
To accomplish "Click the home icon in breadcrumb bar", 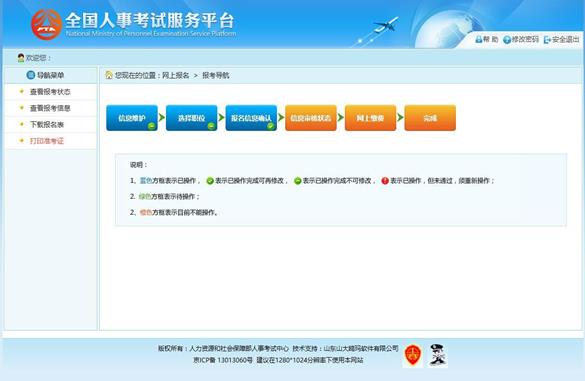I will [x=109, y=75].
